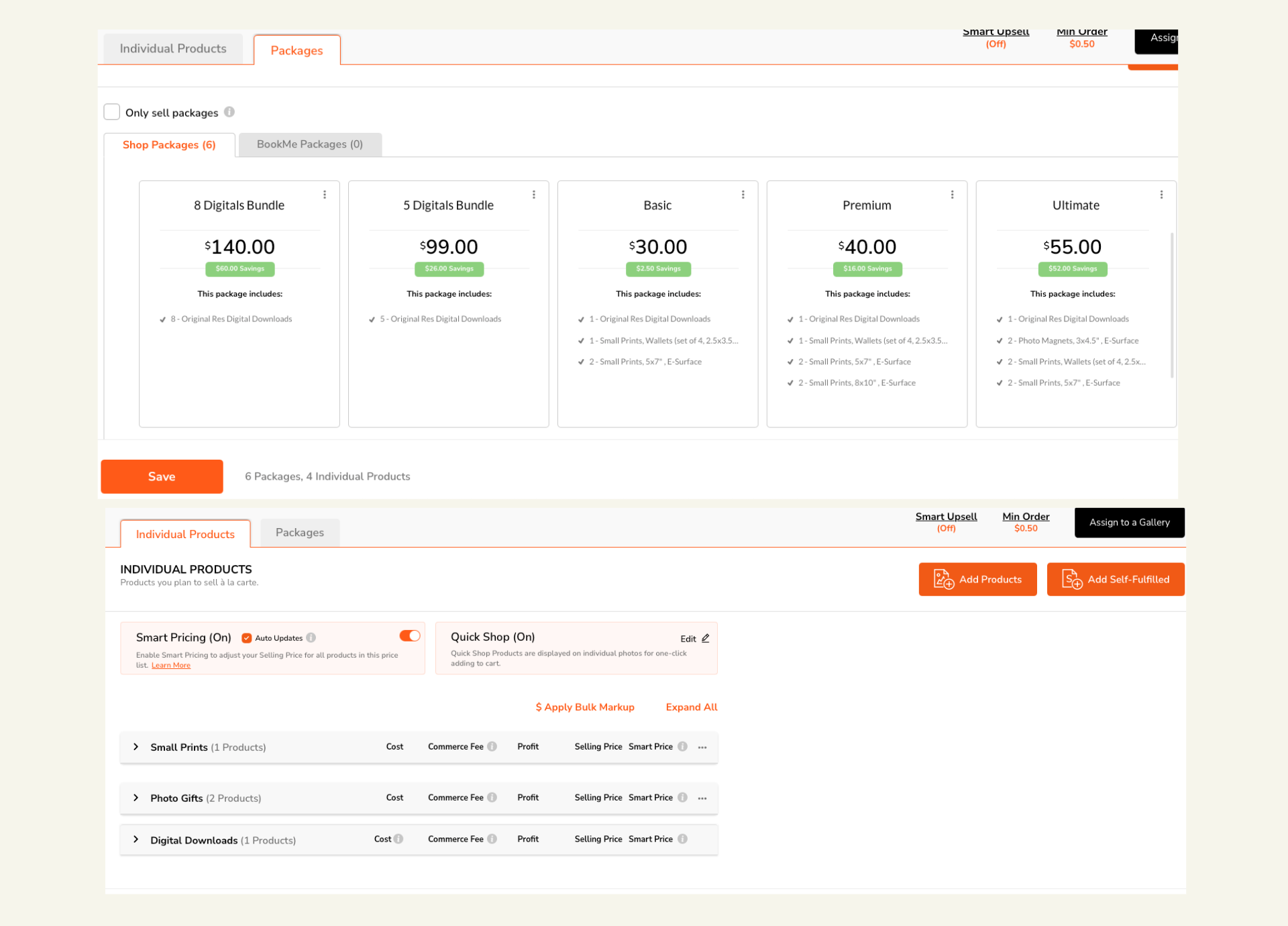Uncheck the Auto Updates checkbox
This screenshot has width=1288, height=926.
click(x=246, y=637)
